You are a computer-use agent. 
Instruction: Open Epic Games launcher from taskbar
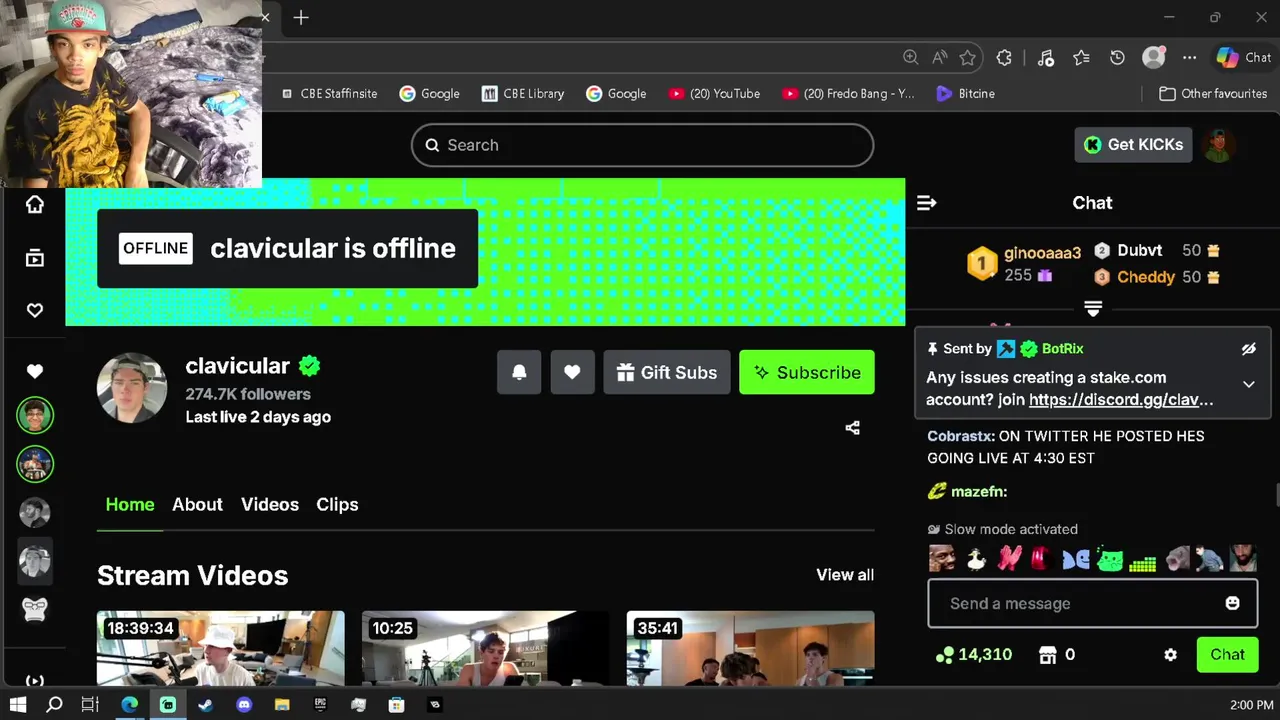tap(320, 705)
